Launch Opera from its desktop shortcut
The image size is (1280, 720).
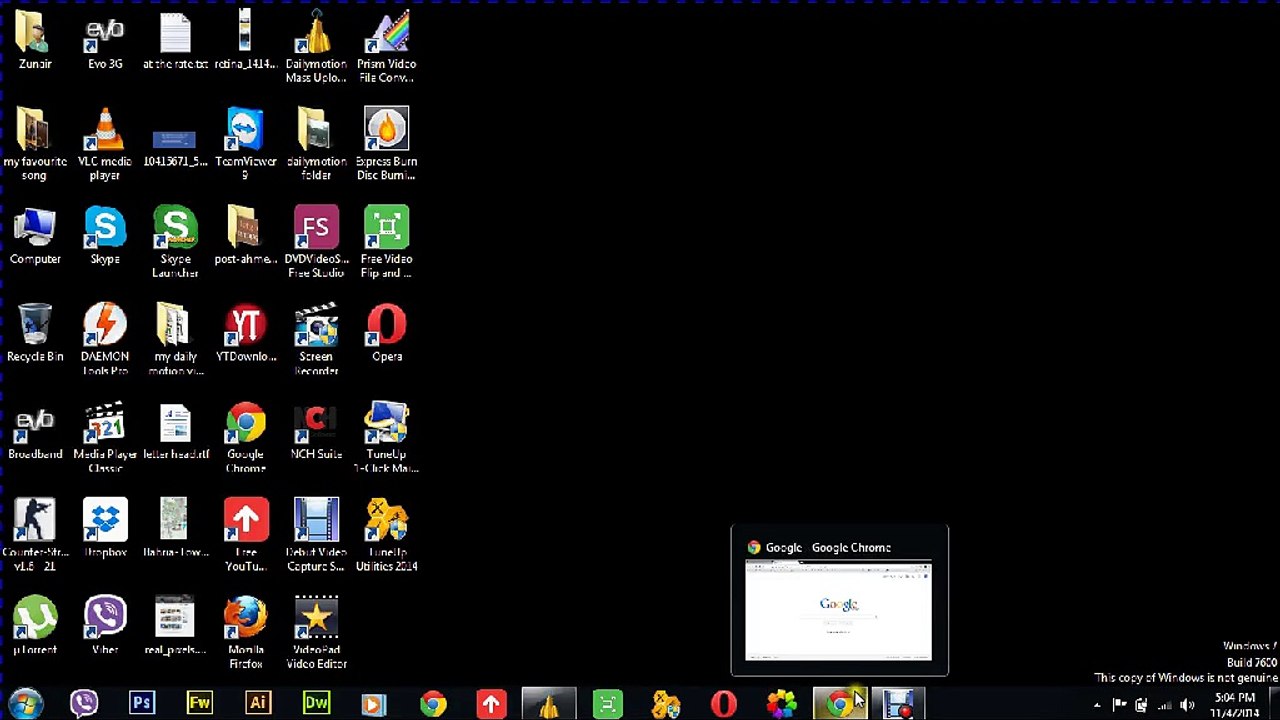[x=387, y=333]
